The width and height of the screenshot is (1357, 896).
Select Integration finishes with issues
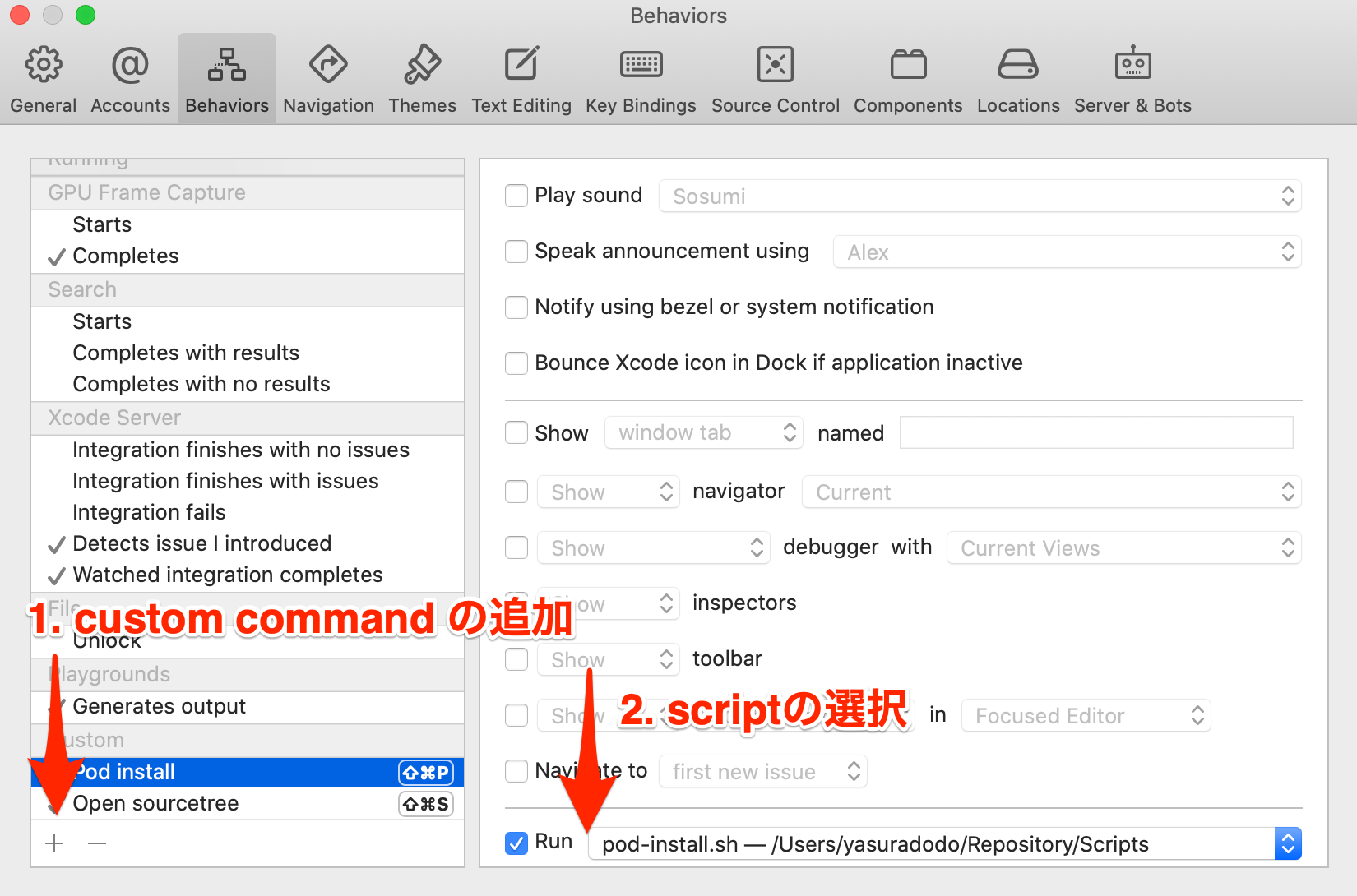(x=248, y=482)
